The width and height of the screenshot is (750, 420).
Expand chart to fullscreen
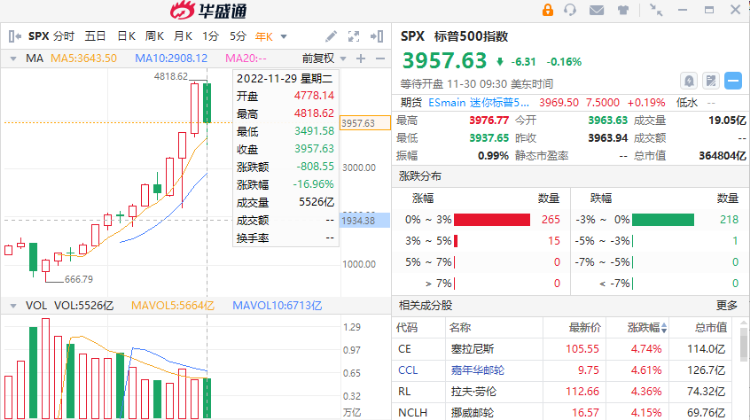pos(353,36)
